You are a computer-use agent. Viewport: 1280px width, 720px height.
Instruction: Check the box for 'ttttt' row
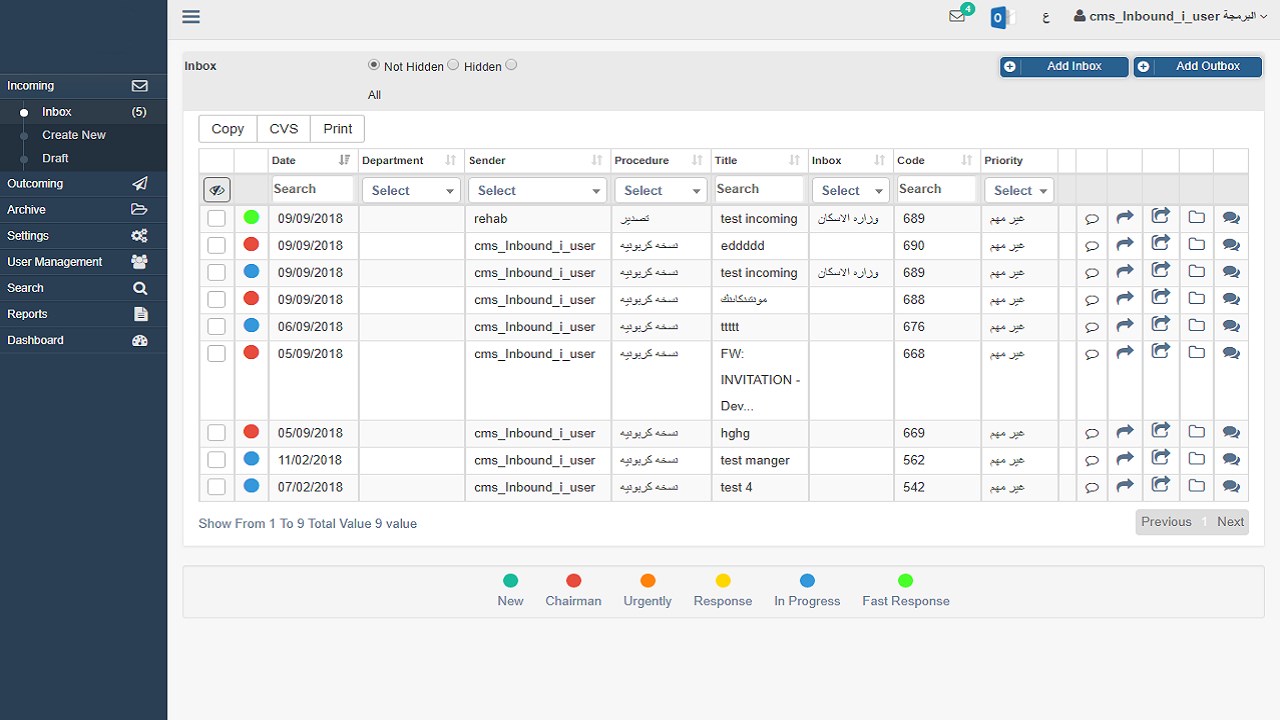(x=216, y=326)
